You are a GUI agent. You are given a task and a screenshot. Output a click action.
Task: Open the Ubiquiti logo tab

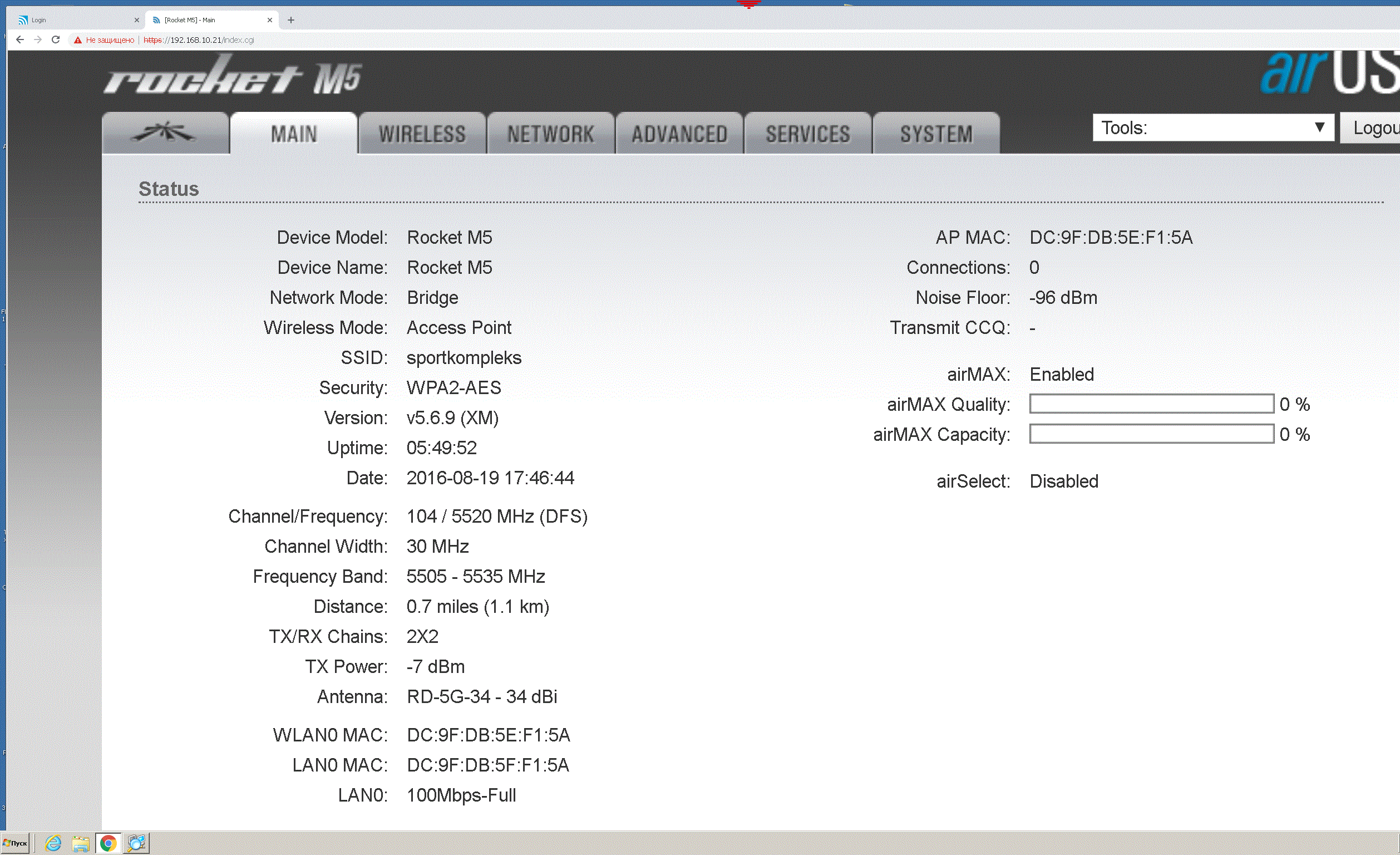point(165,134)
